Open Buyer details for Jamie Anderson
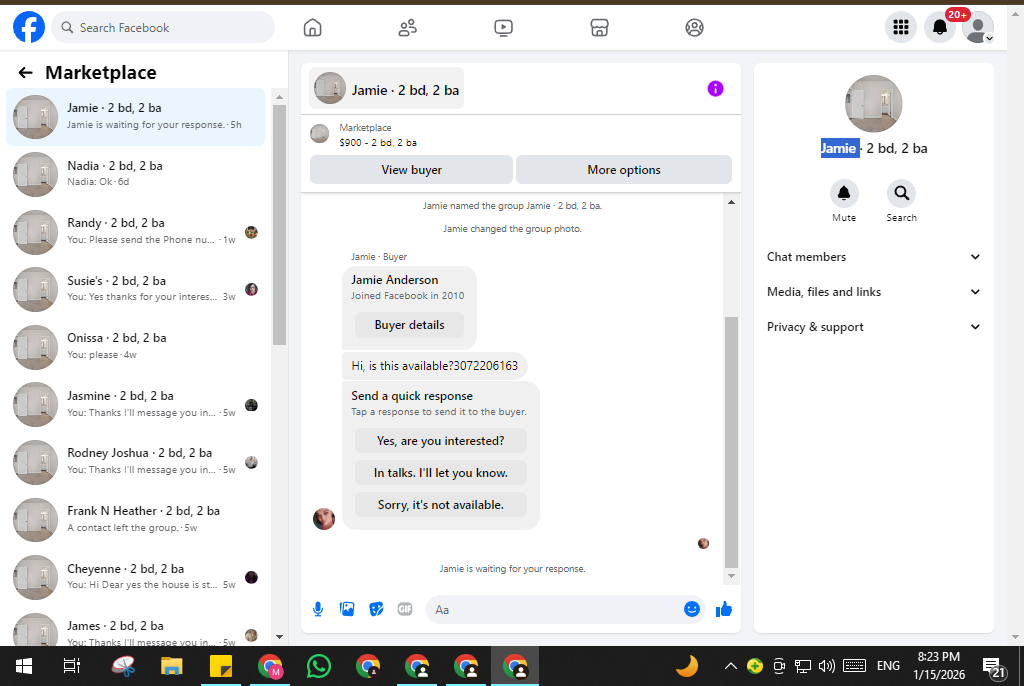The image size is (1024, 686). tap(409, 325)
